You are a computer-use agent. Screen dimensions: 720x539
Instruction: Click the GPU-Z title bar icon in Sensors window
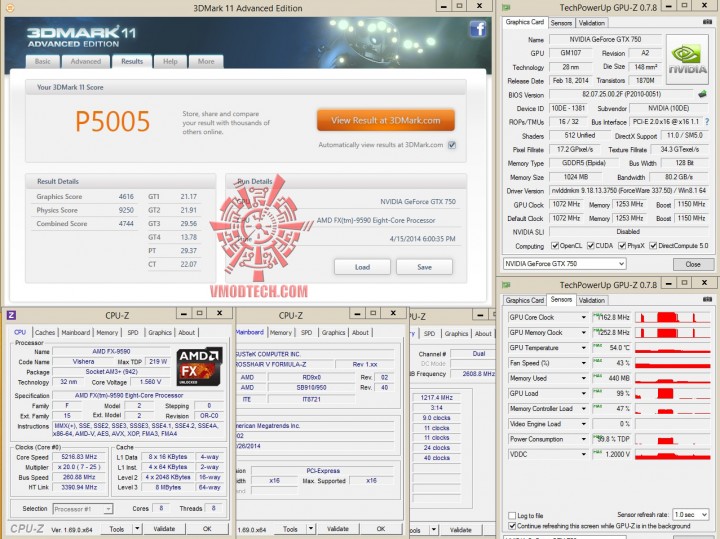[506, 285]
